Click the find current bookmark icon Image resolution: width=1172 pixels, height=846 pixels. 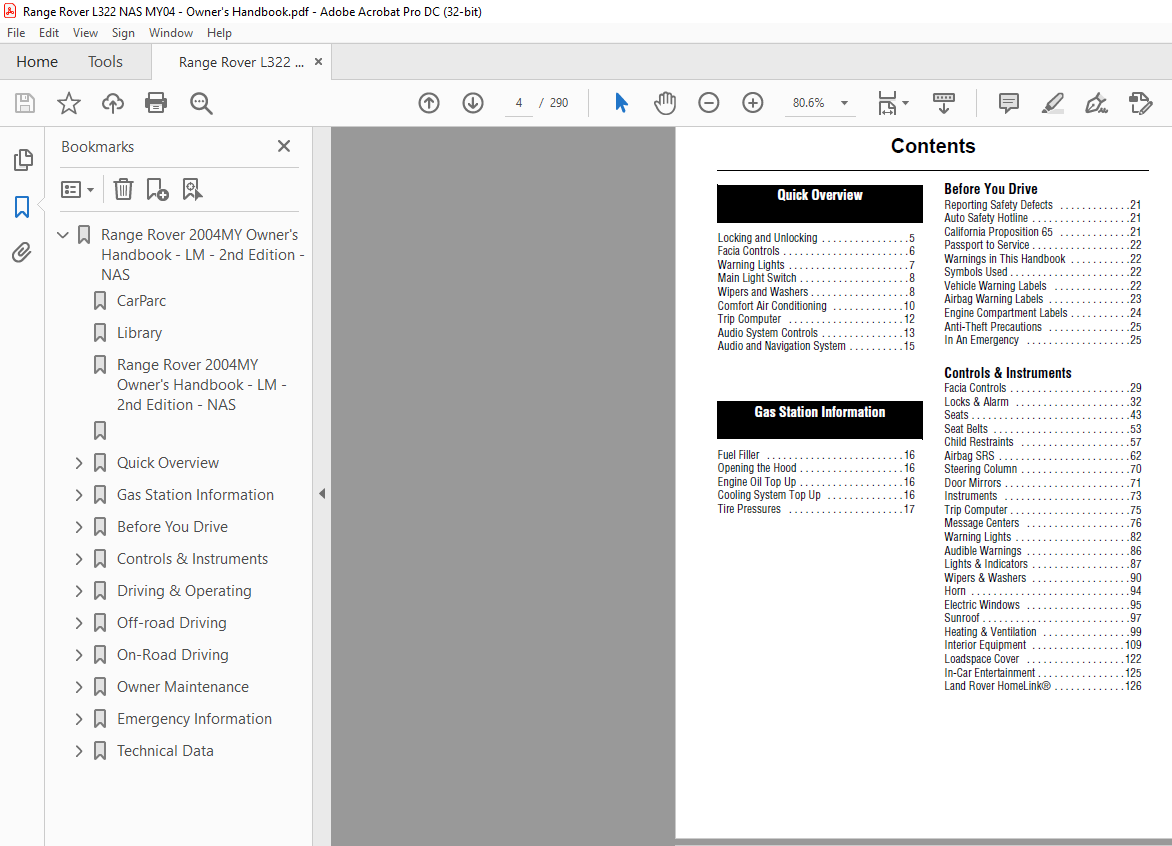(192, 189)
